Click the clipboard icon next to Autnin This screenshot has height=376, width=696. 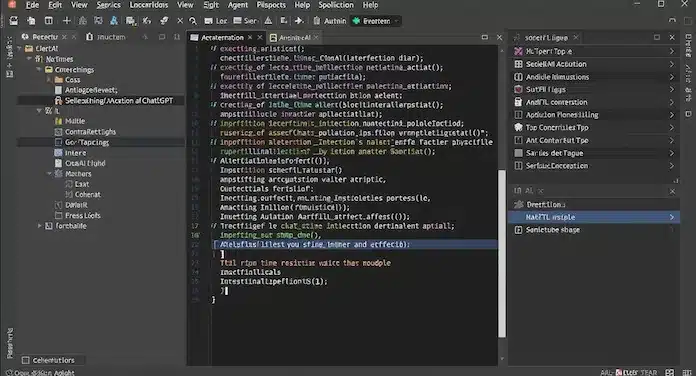(316, 21)
